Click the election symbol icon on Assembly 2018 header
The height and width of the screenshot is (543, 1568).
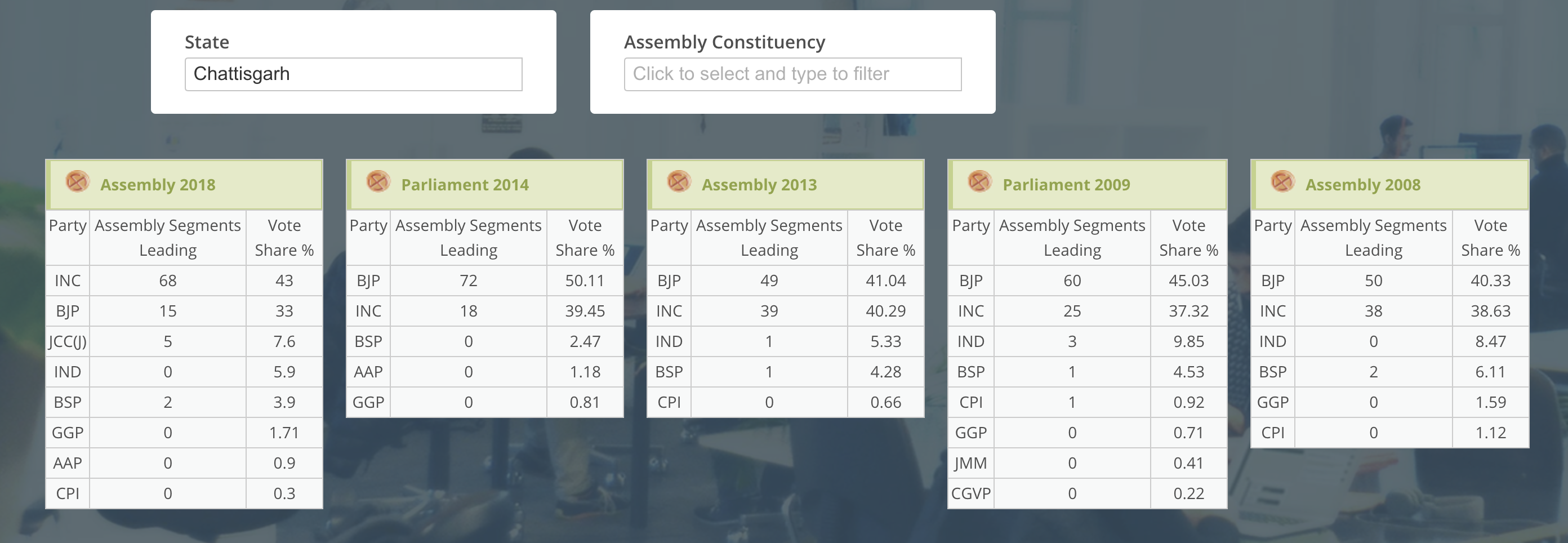pos(77,183)
